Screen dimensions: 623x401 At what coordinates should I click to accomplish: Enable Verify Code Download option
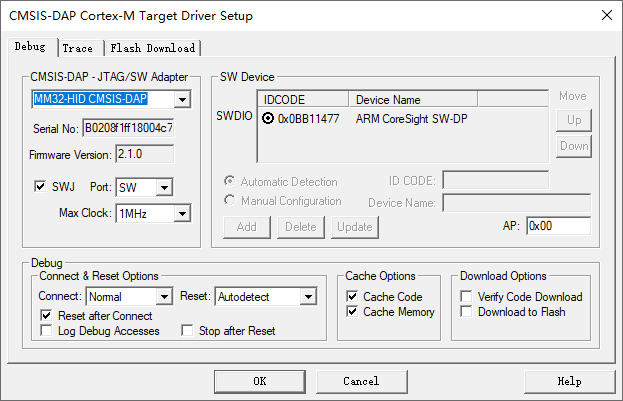point(467,297)
